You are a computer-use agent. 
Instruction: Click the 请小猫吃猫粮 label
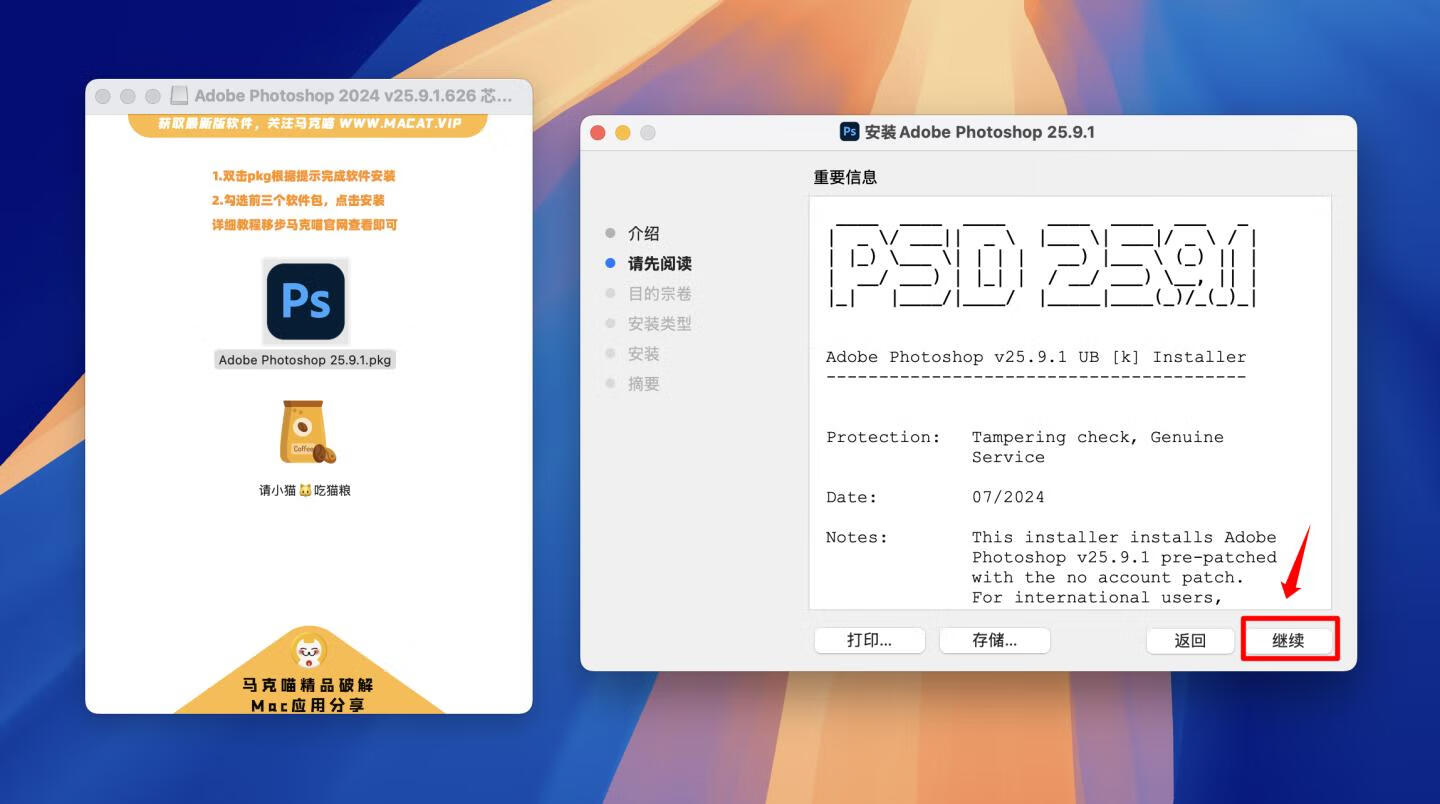click(305, 490)
